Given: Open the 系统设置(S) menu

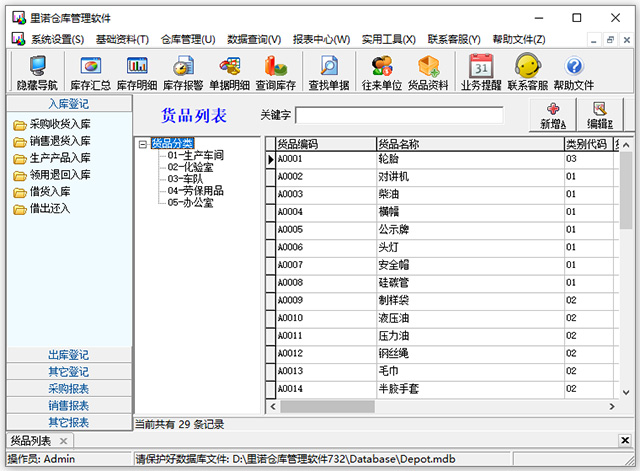Looking at the screenshot, I should [x=58, y=40].
